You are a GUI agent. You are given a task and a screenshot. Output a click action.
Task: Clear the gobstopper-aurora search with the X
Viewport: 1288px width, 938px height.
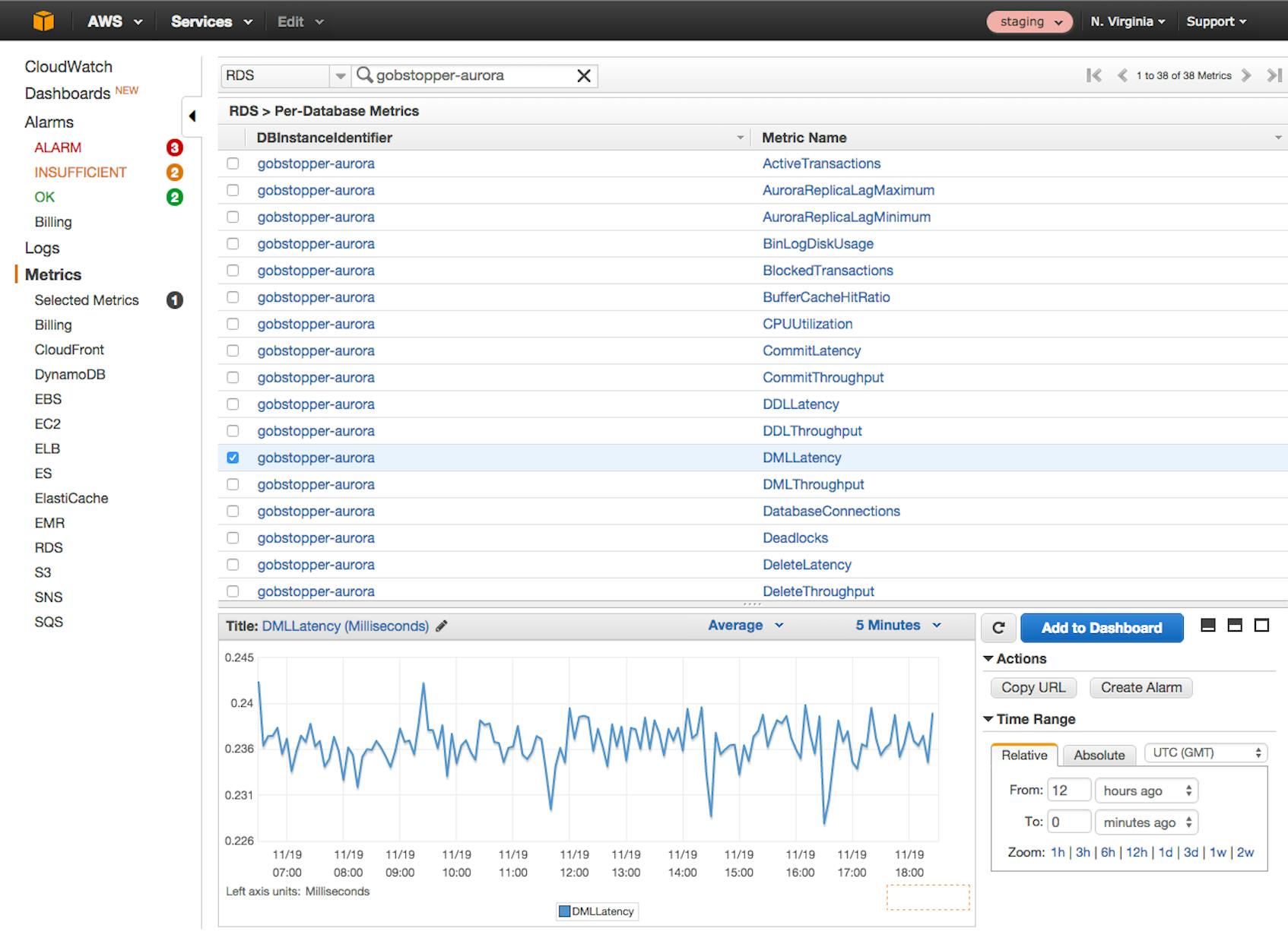click(x=583, y=75)
